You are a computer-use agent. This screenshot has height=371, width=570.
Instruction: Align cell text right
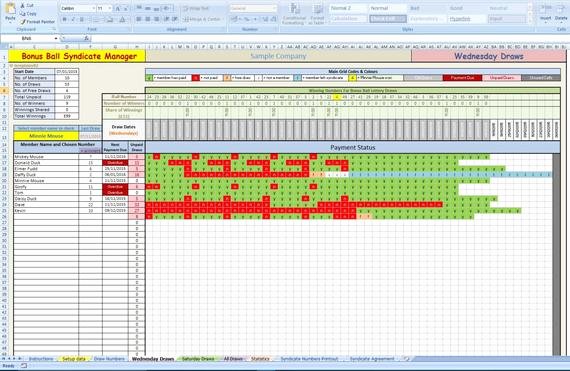[x=156, y=19]
